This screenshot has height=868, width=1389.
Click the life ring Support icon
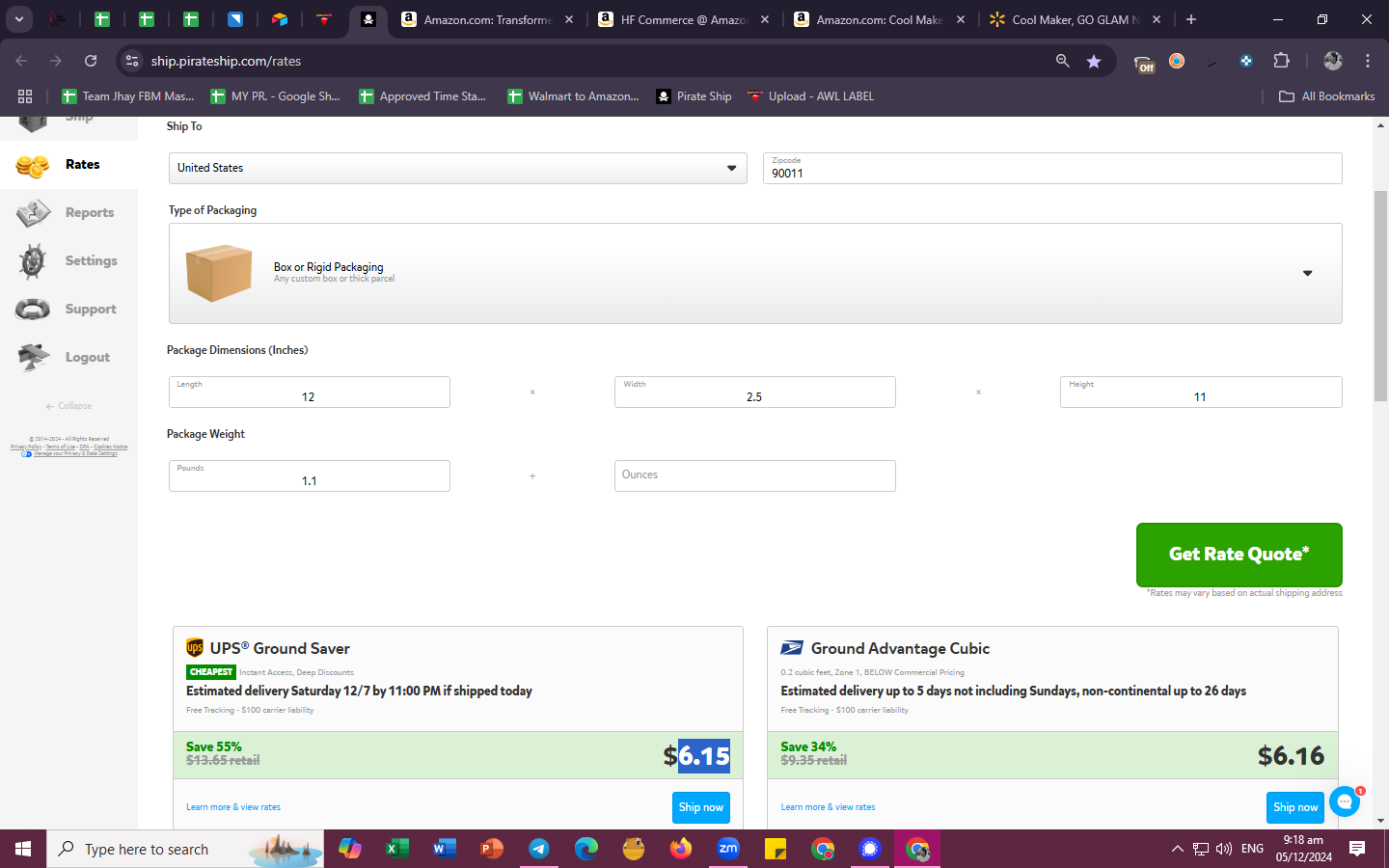tap(33, 310)
